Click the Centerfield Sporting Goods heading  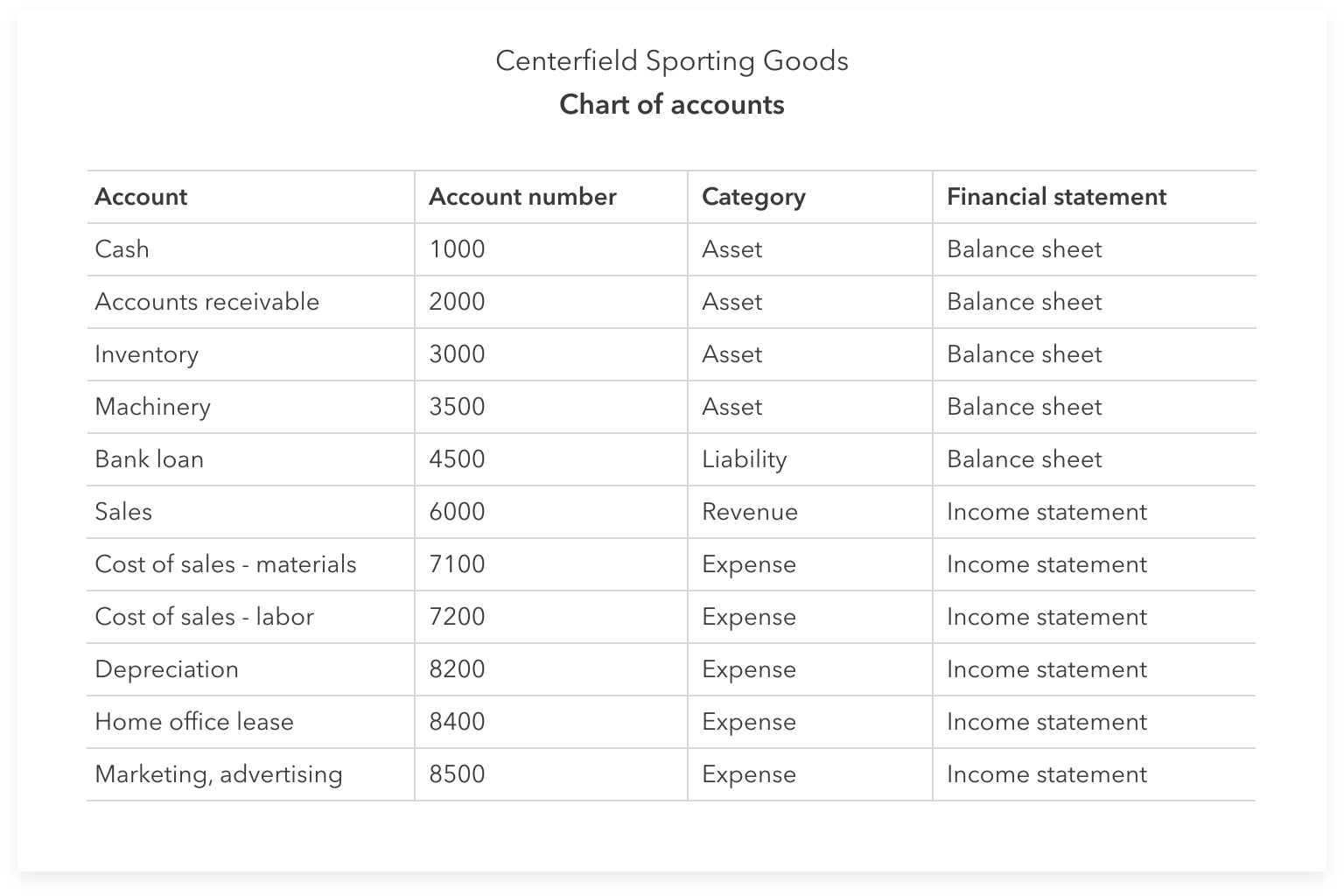671,61
